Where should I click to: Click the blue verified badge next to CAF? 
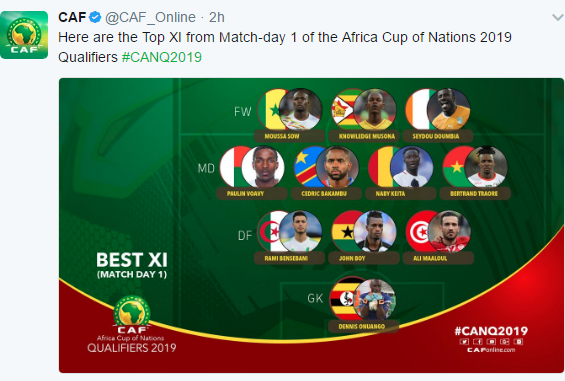coord(95,17)
